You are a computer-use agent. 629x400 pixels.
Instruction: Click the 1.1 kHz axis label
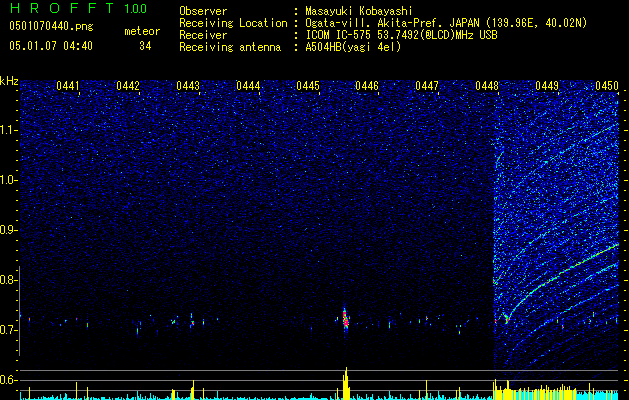click(x=8, y=130)
